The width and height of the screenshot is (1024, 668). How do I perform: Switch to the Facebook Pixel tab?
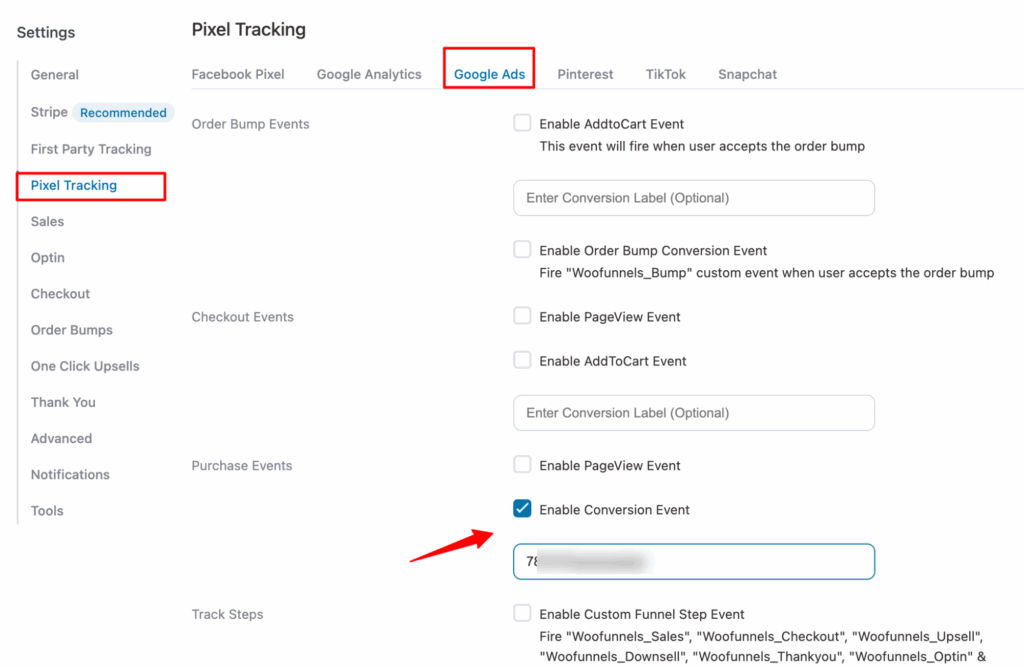pos(238,74)
